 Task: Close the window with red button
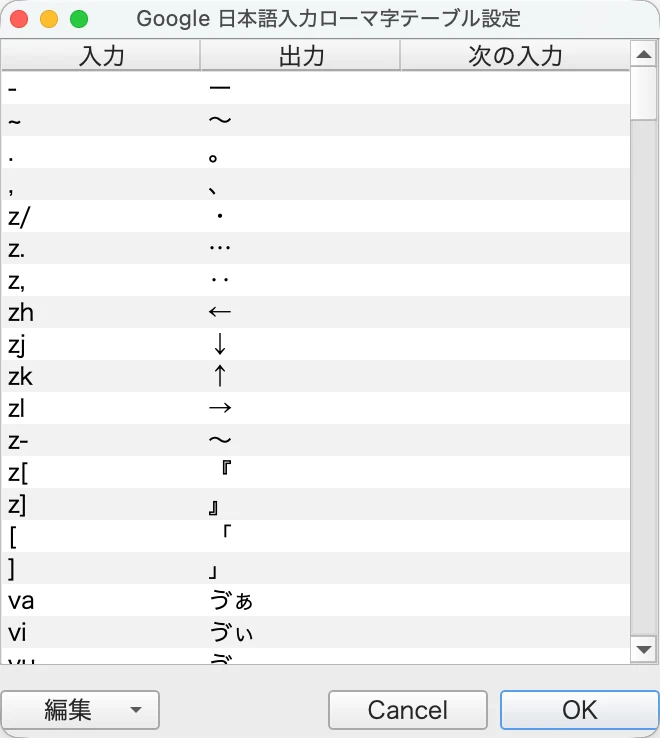point(19,19)
